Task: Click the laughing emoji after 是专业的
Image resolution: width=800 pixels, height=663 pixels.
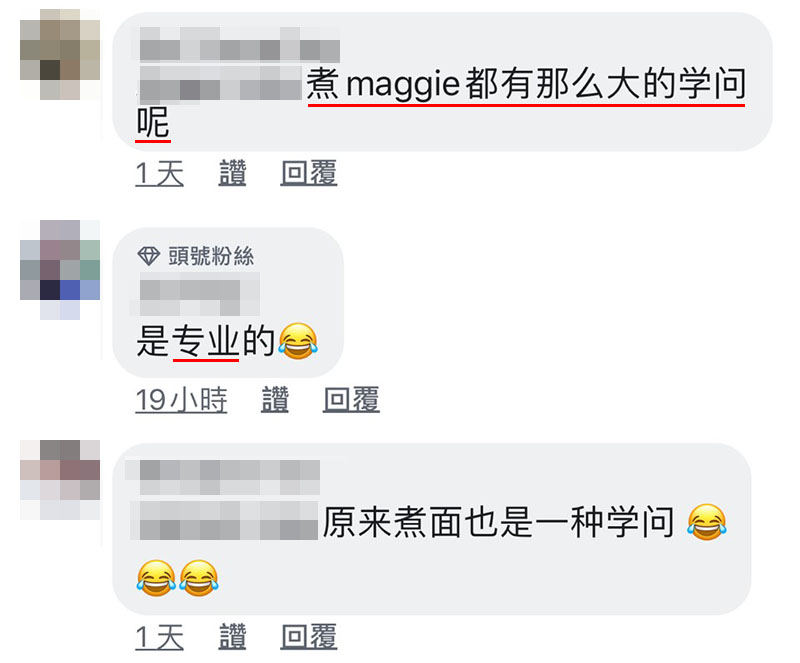Action: pos(298,341)
